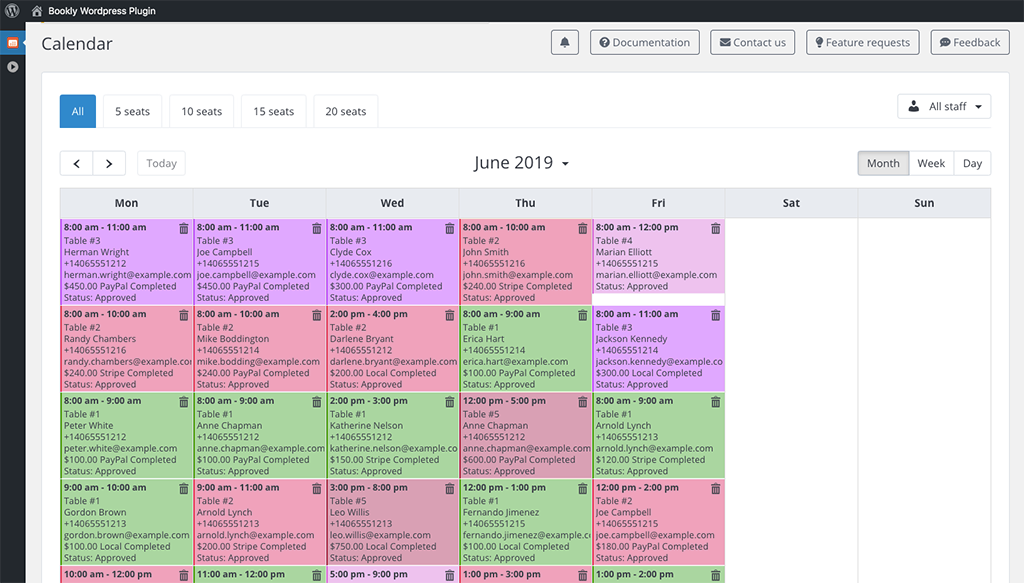The height and width of the screenshot is (583, 1024).
Task: Trash Anne Chapman's Table #5 appointment
Action: click(583, 402)
